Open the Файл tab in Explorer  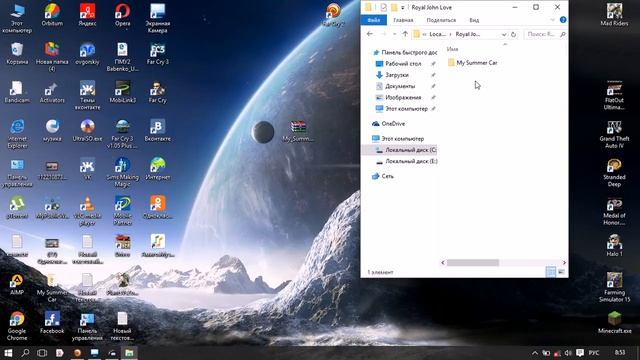pos(373,20)
